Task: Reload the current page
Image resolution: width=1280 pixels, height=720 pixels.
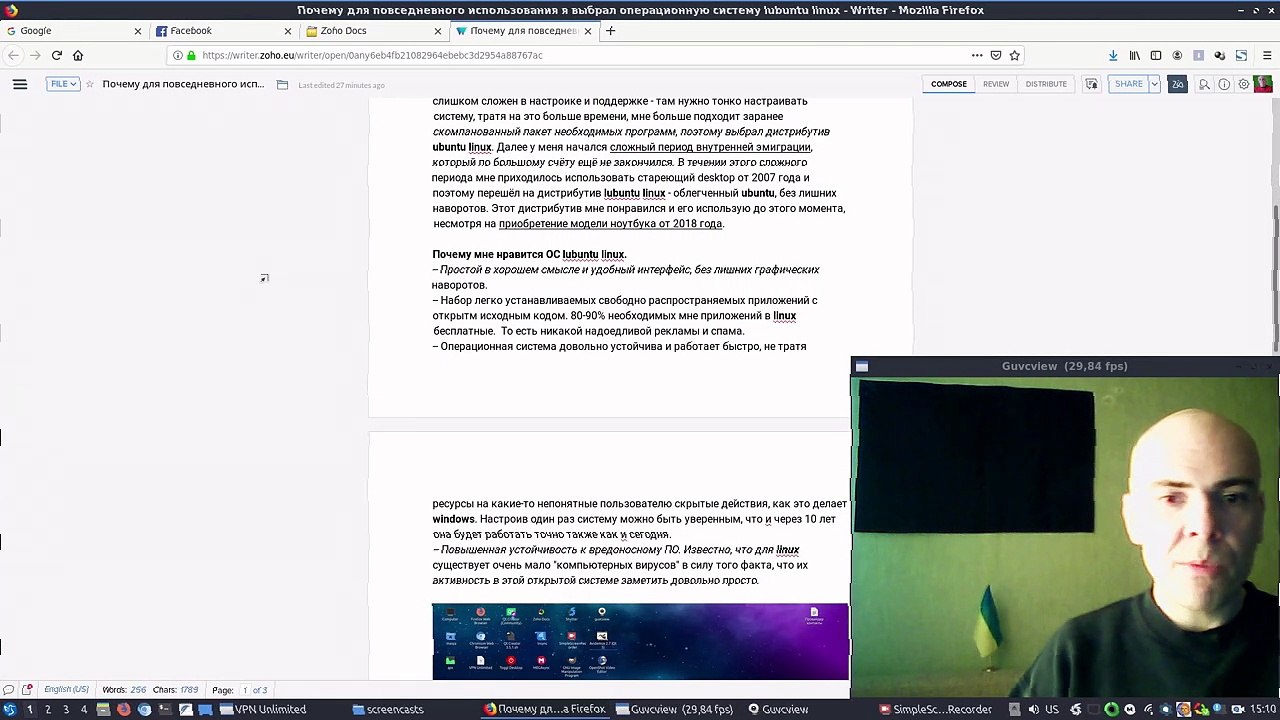Action: 57,56
